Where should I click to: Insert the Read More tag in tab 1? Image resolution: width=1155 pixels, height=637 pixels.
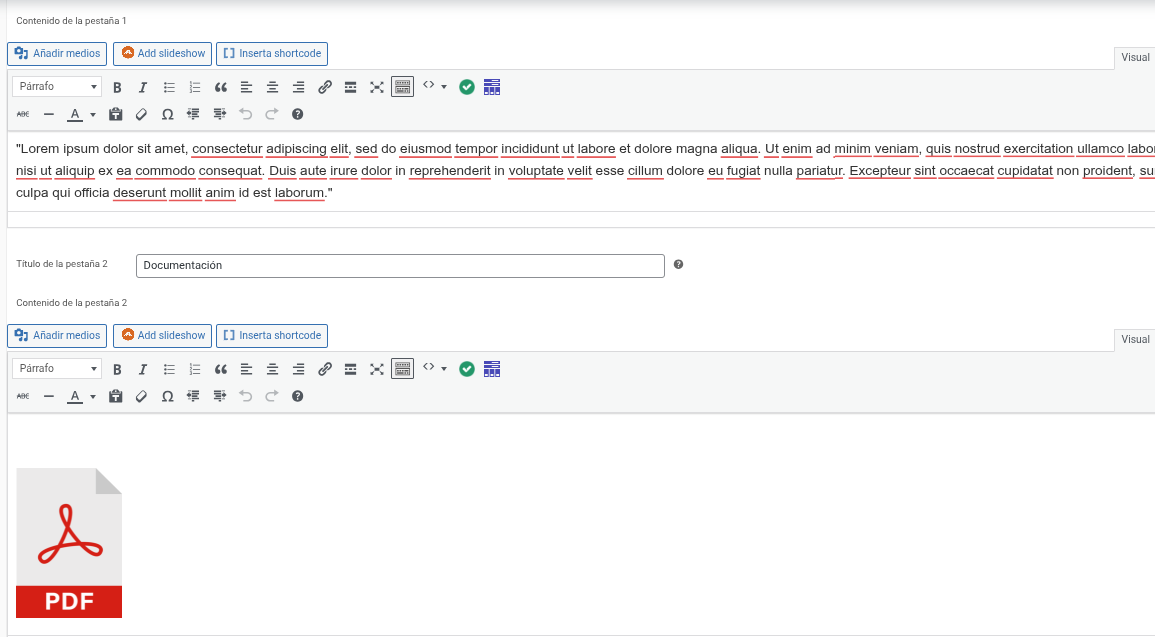(350, 87)
